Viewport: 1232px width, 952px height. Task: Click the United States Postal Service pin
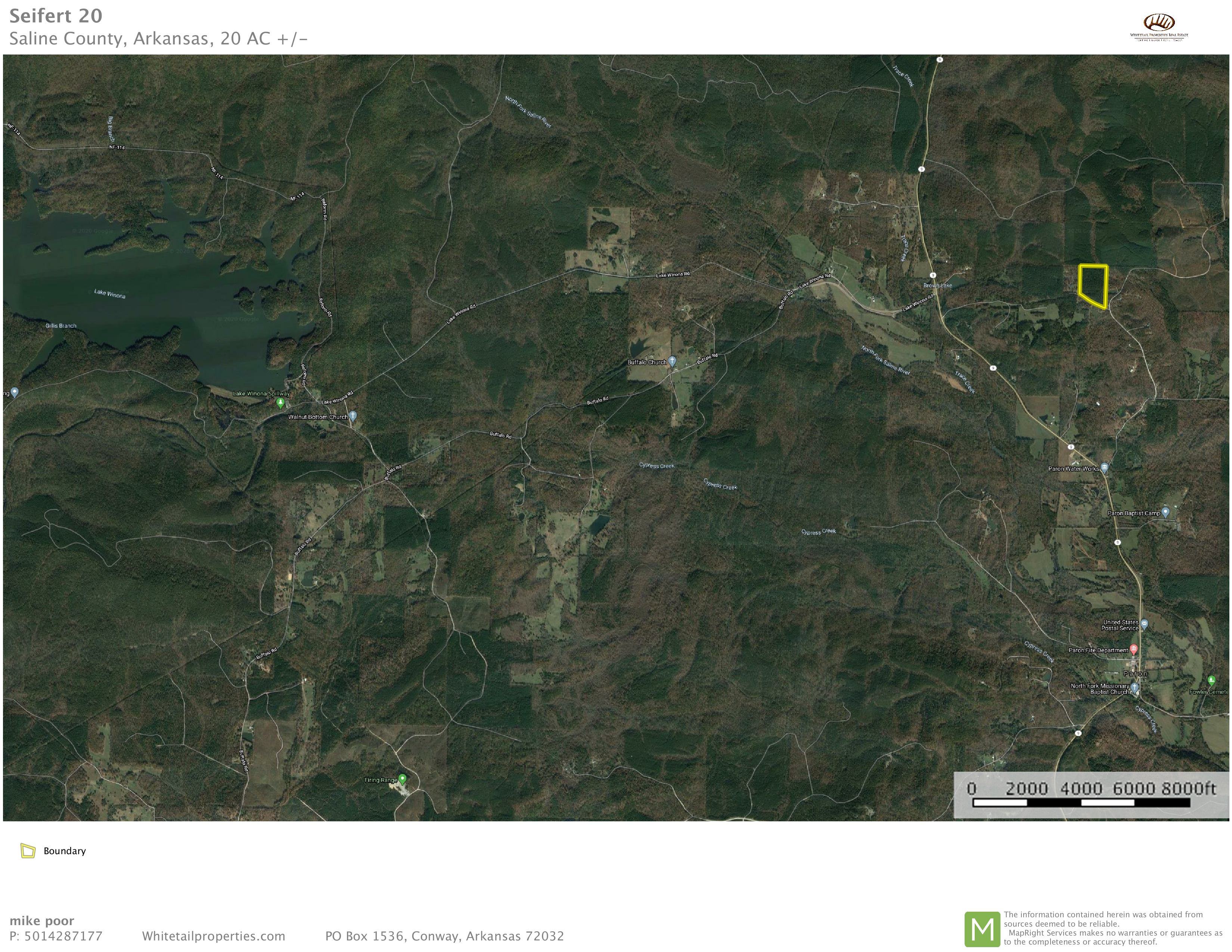pyautogui.click(x=1144, y=624)
